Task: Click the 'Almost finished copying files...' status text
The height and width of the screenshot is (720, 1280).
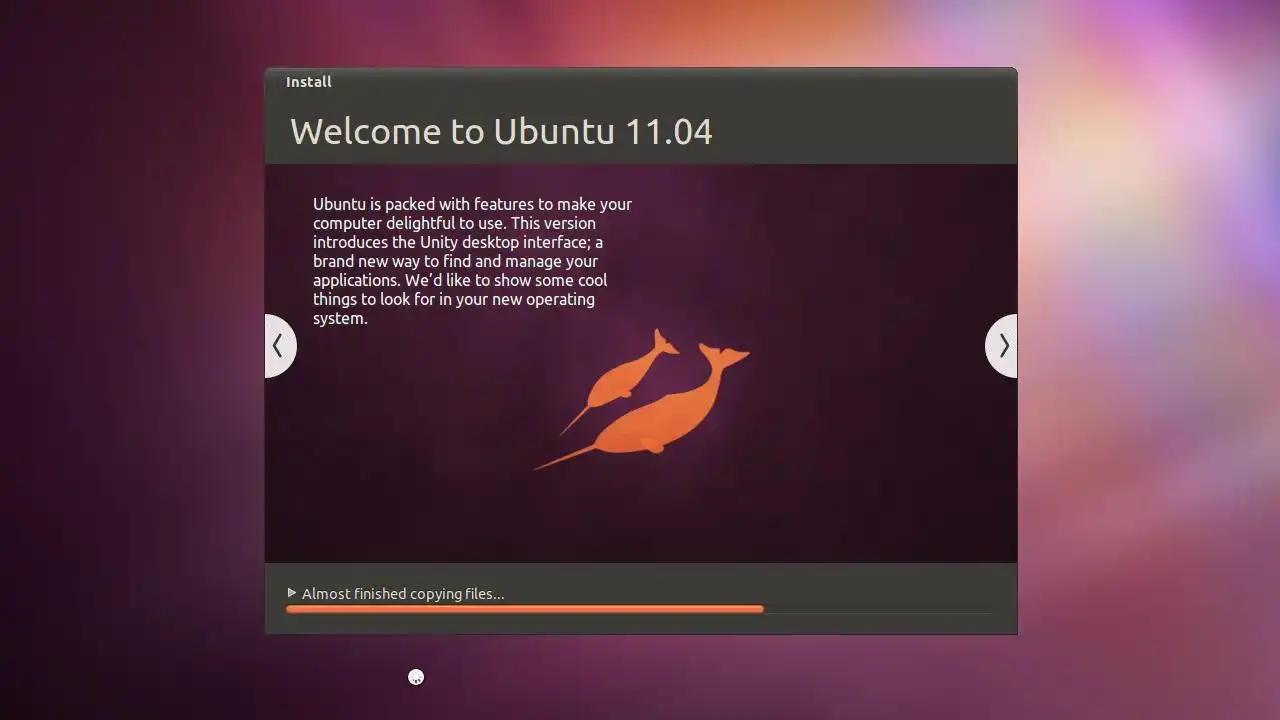Action: click(x=403, y=594)
